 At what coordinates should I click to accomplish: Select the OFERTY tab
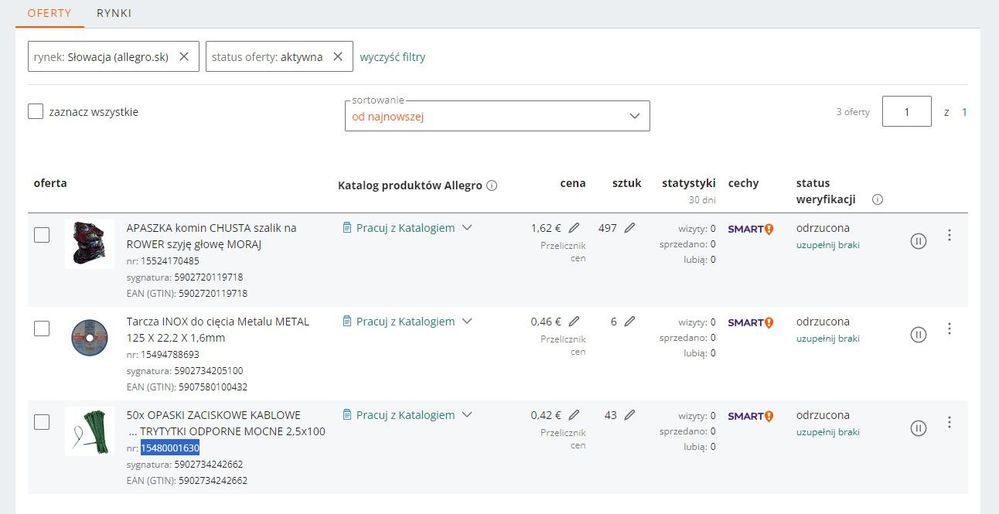point(50,13)
